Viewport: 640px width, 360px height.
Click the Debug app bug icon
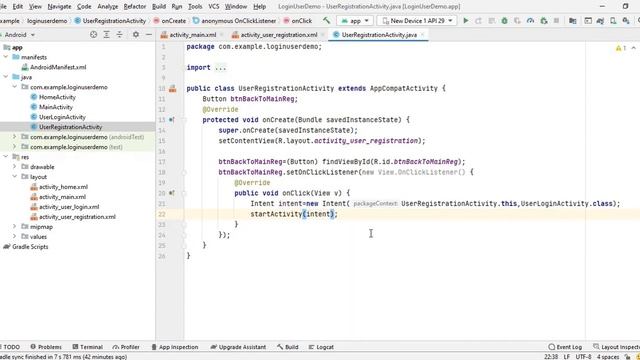pyautogui.click(x=504, y=20)
